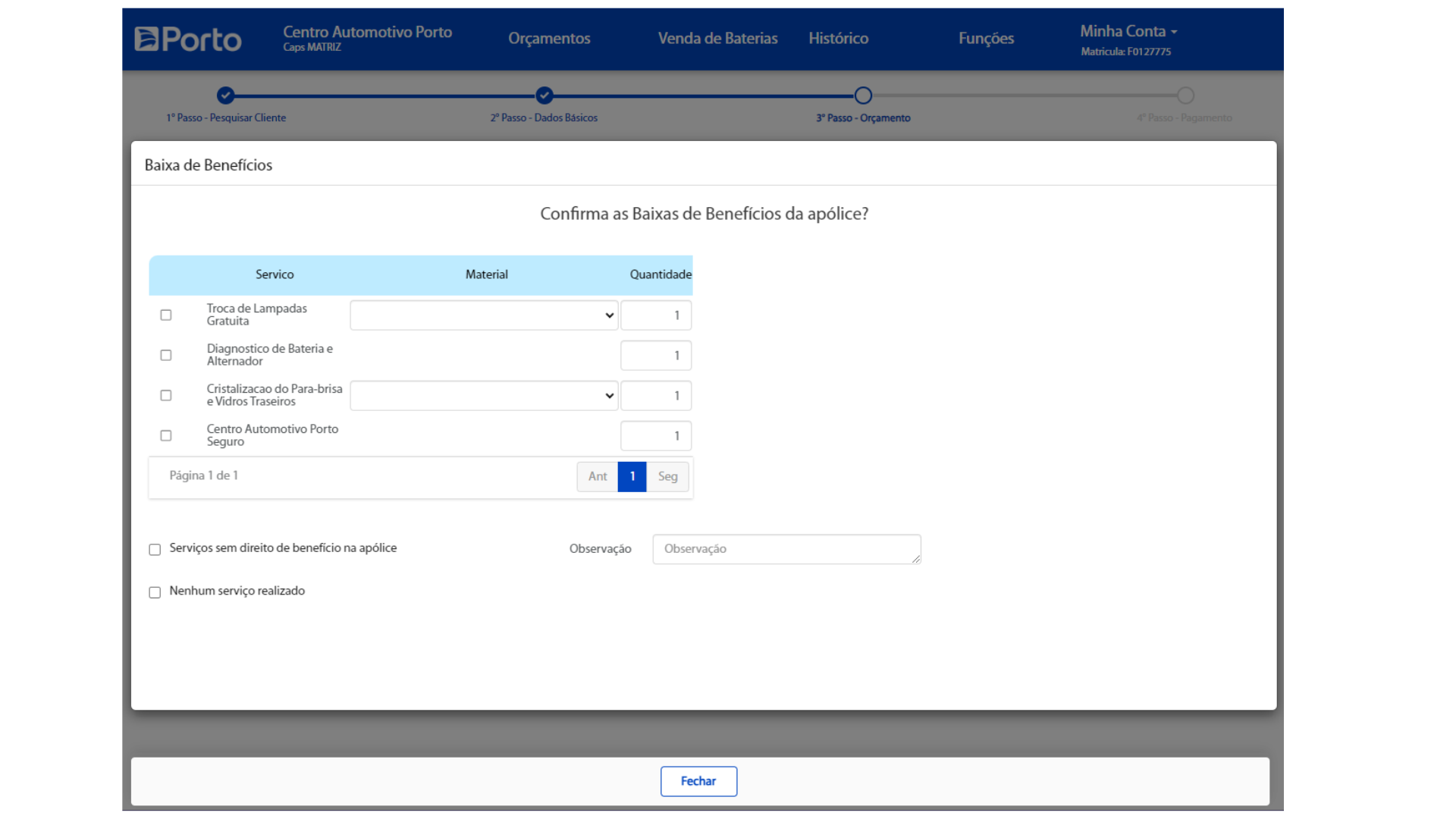The image size is (1456, 819).
Task: Click the completed step 1 Pesquisar Cliente marker
Action: tap(225, 96)
